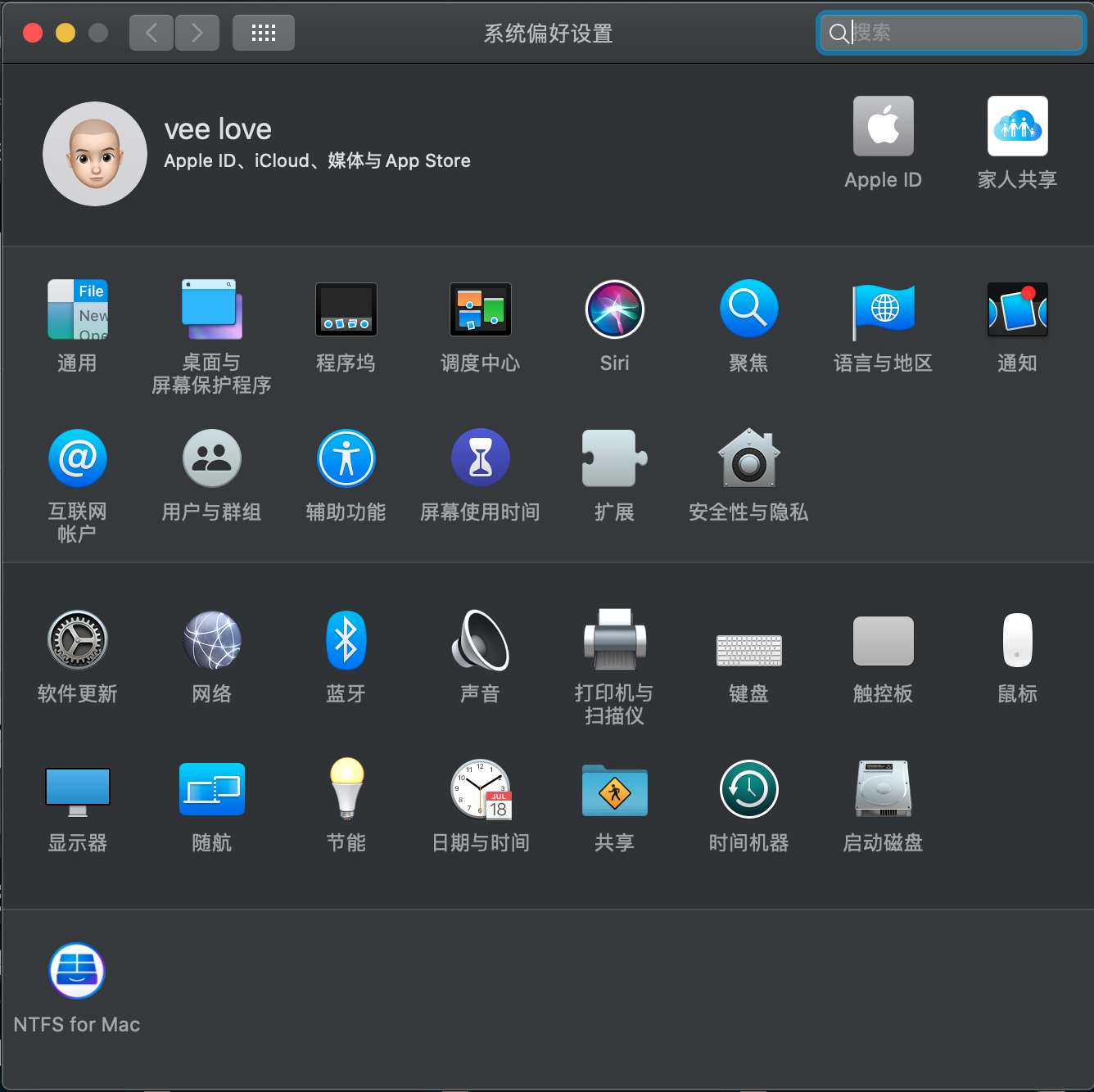
Task: Open 互联网帐户 preferences
Action: (78, 458)
